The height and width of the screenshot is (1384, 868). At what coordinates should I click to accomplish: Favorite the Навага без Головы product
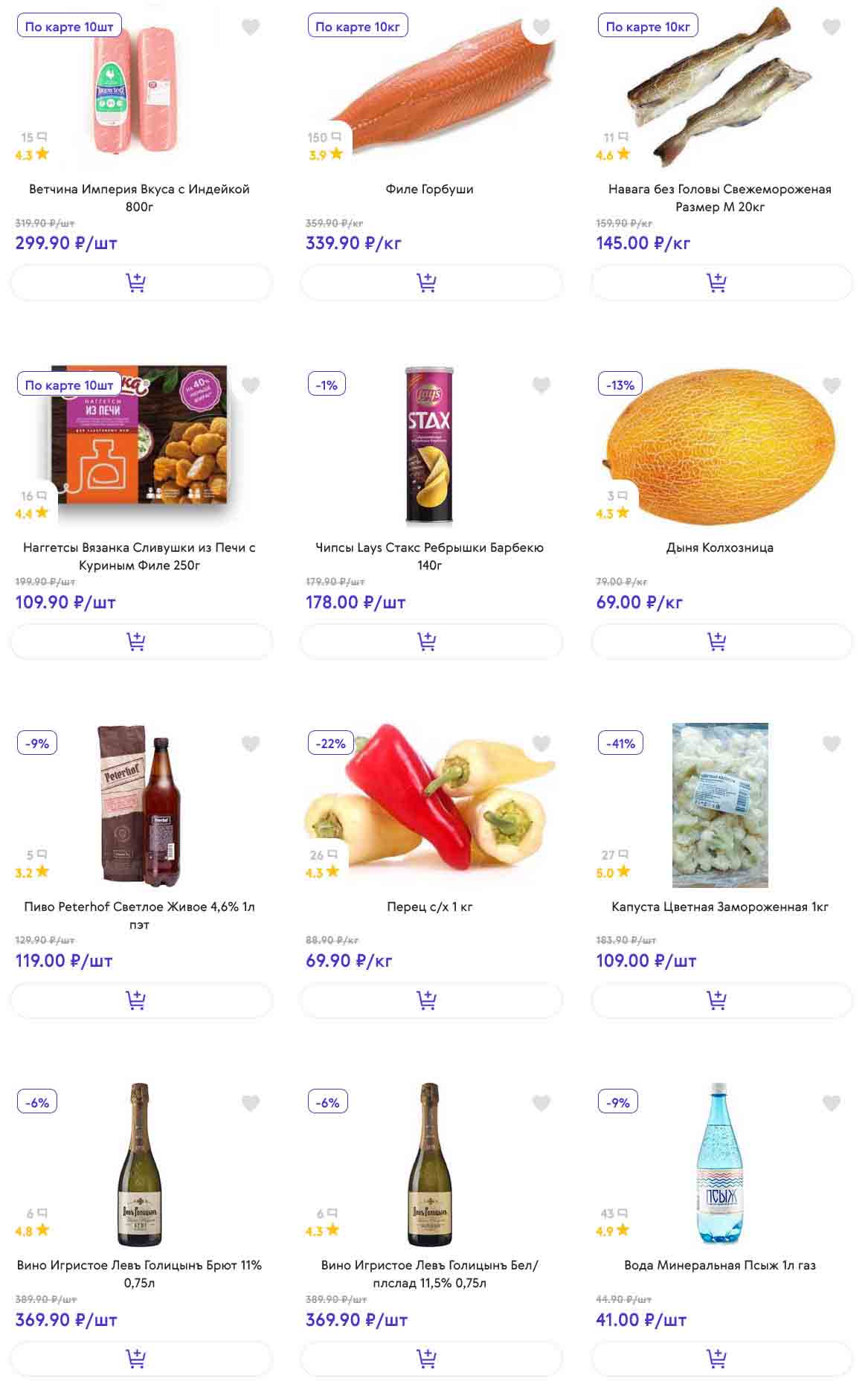[831, 28]
